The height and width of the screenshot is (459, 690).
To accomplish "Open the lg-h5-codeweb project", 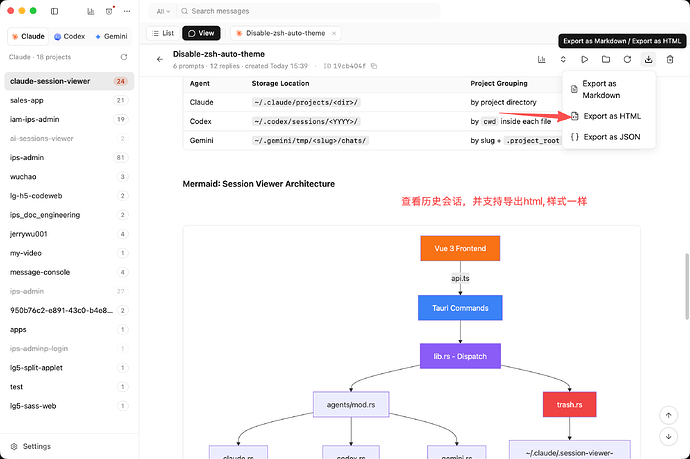I will [69, 196].
